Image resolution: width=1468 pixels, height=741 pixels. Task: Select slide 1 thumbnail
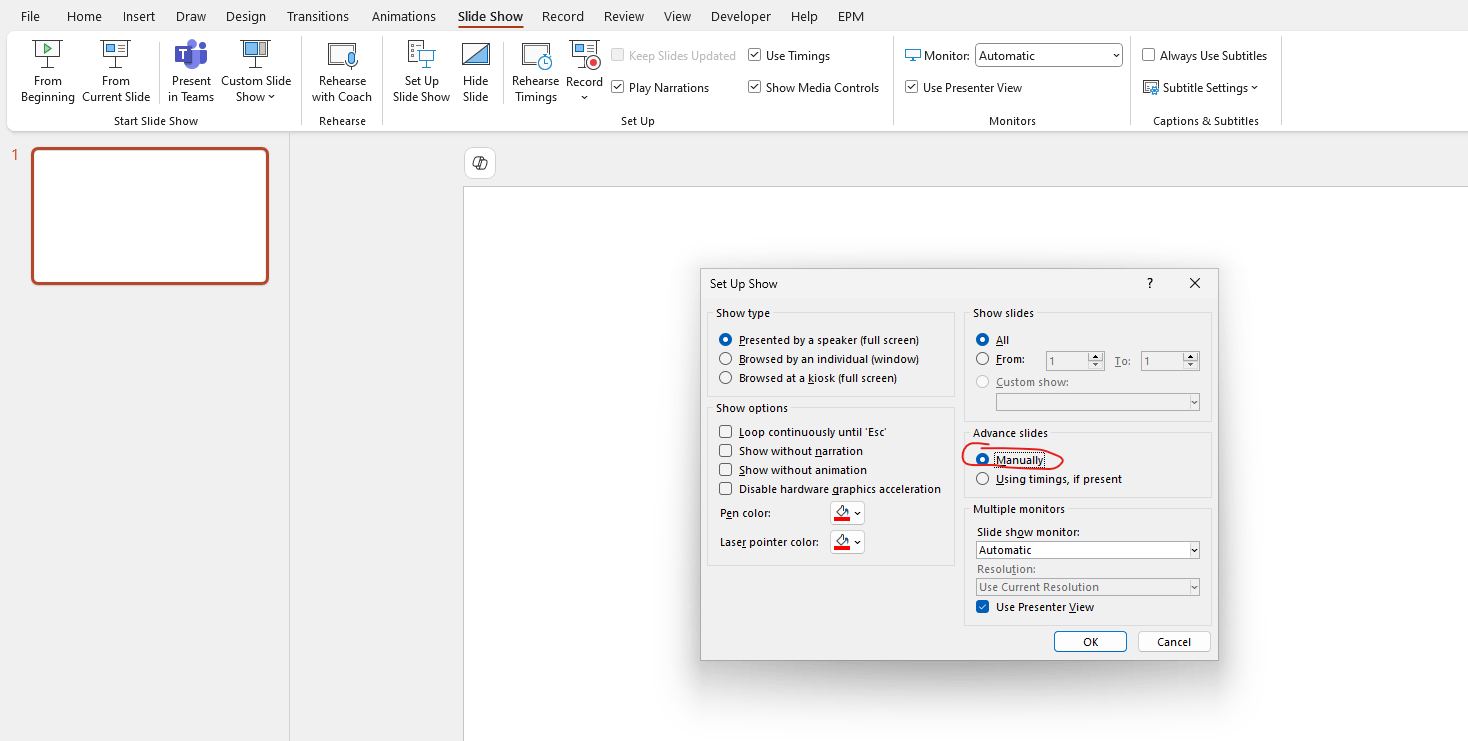[150, 216]
